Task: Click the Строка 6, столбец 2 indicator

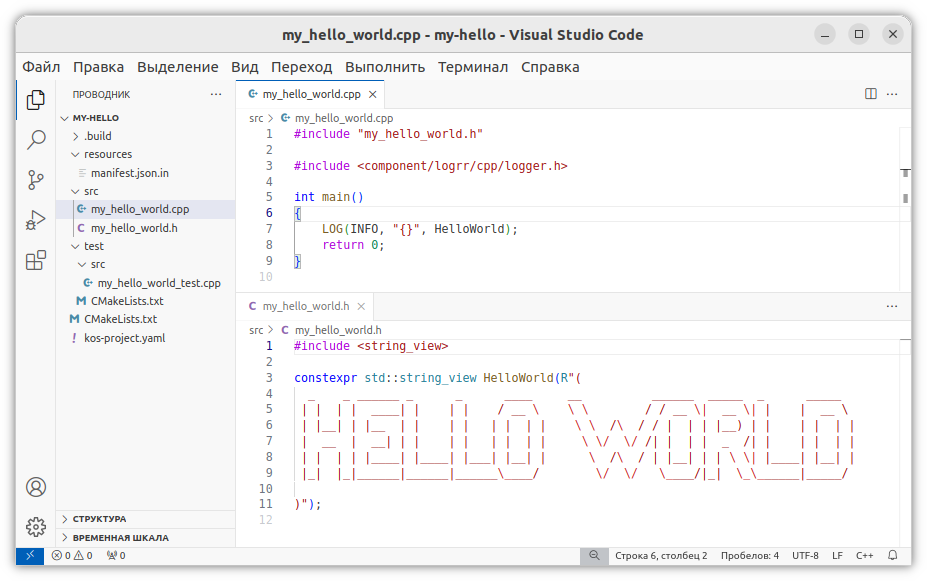Action: (x=661, y=556)
